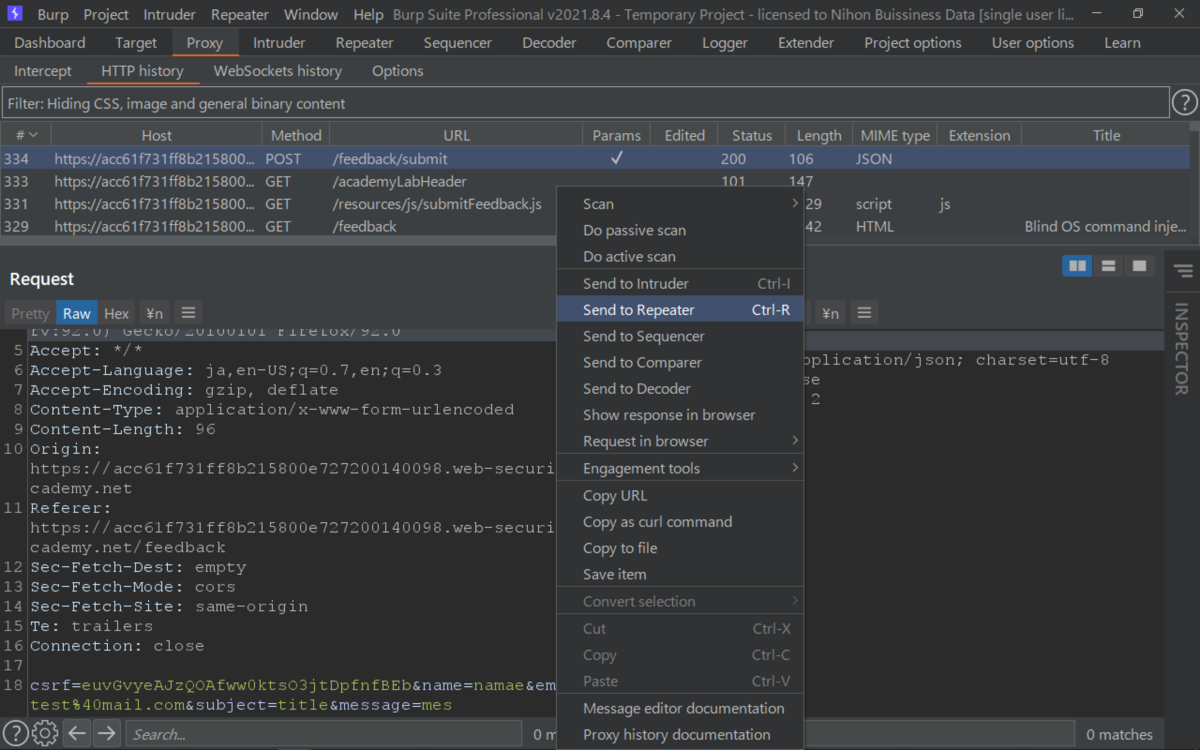Switch to the Extender tab
The image size is (1200, 750).
pos(806,43)
